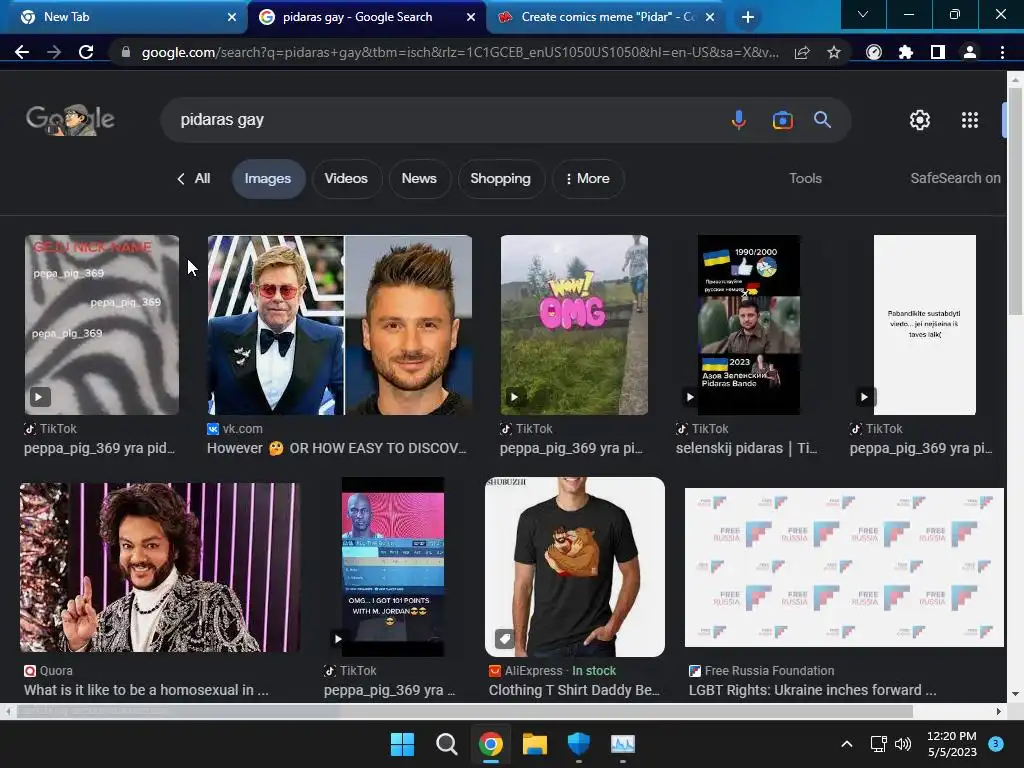
Task: Click into the search query field
Action: coord(444,120)
